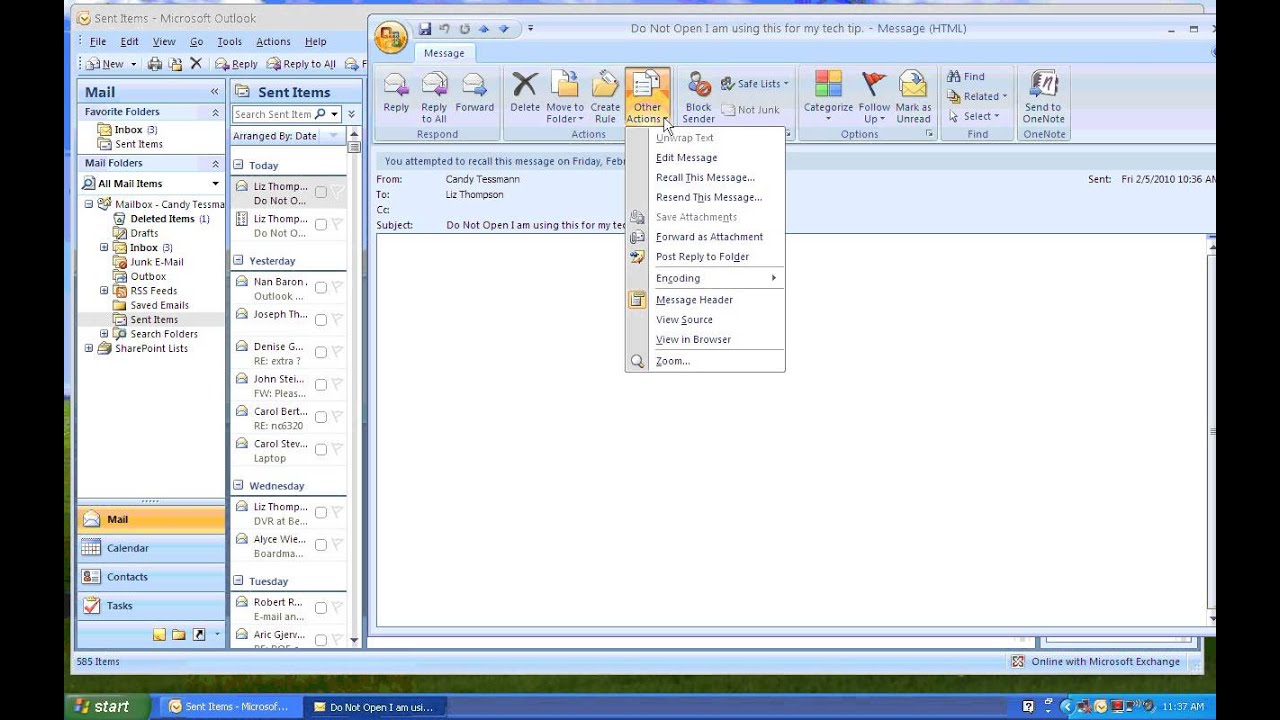Image resolution: width=1280 pixels, height=720 pixels.
Task: Select the Deleted Items folder
Action: point(161,219)
